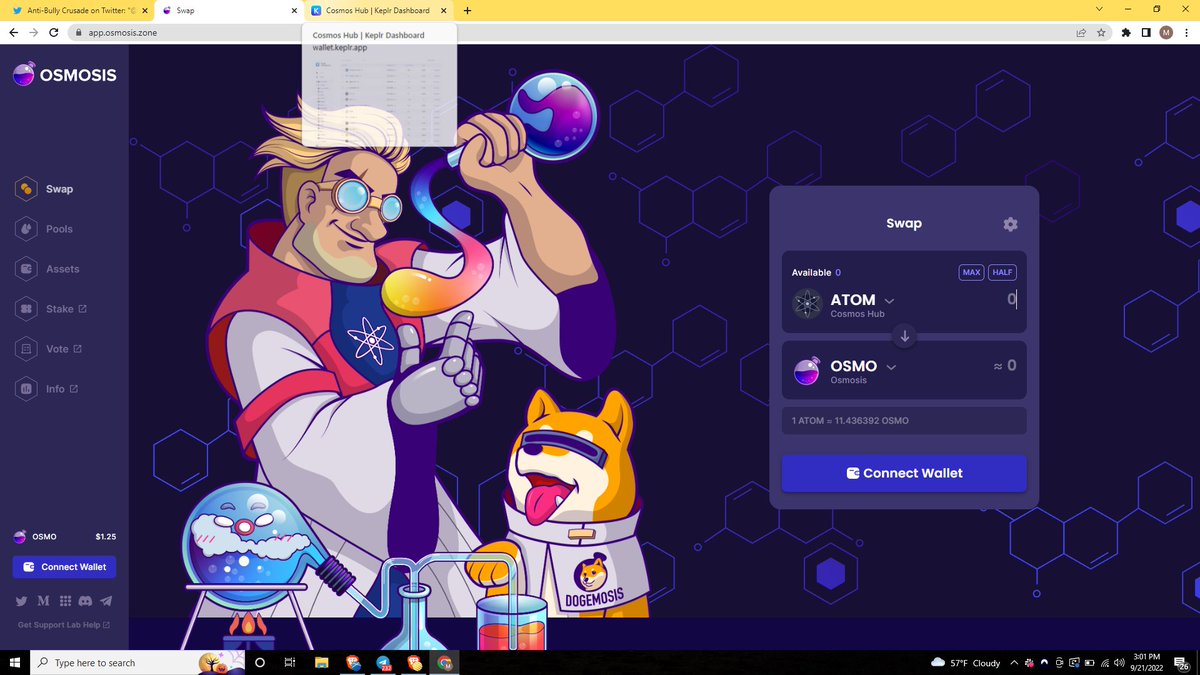Open Osmosis Discord link icon
The width and height of the screenshot is (1200, 675).
pyautogui.click(x=86, y=601)
